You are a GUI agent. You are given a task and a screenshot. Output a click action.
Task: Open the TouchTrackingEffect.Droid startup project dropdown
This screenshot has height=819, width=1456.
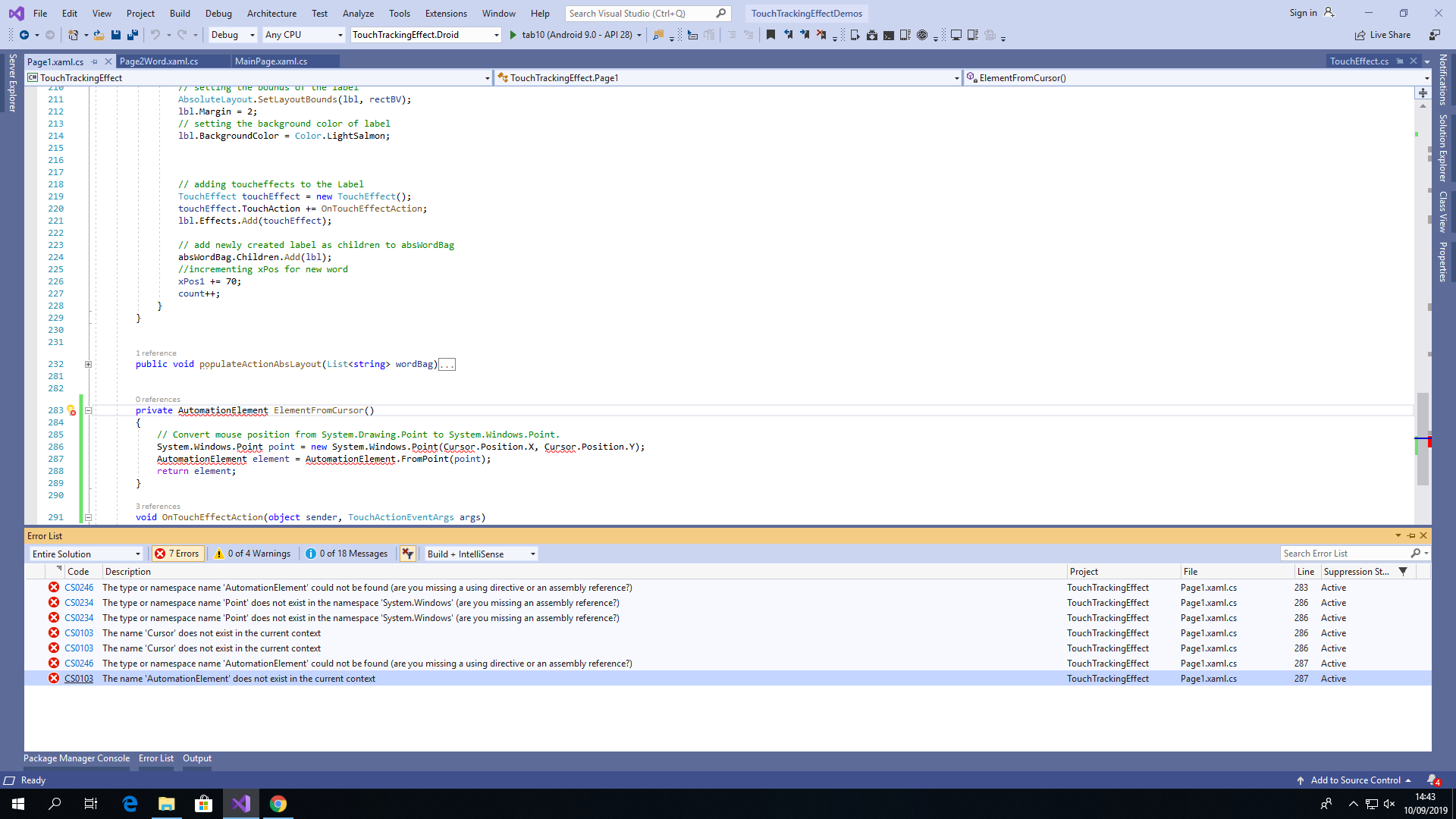426,35
